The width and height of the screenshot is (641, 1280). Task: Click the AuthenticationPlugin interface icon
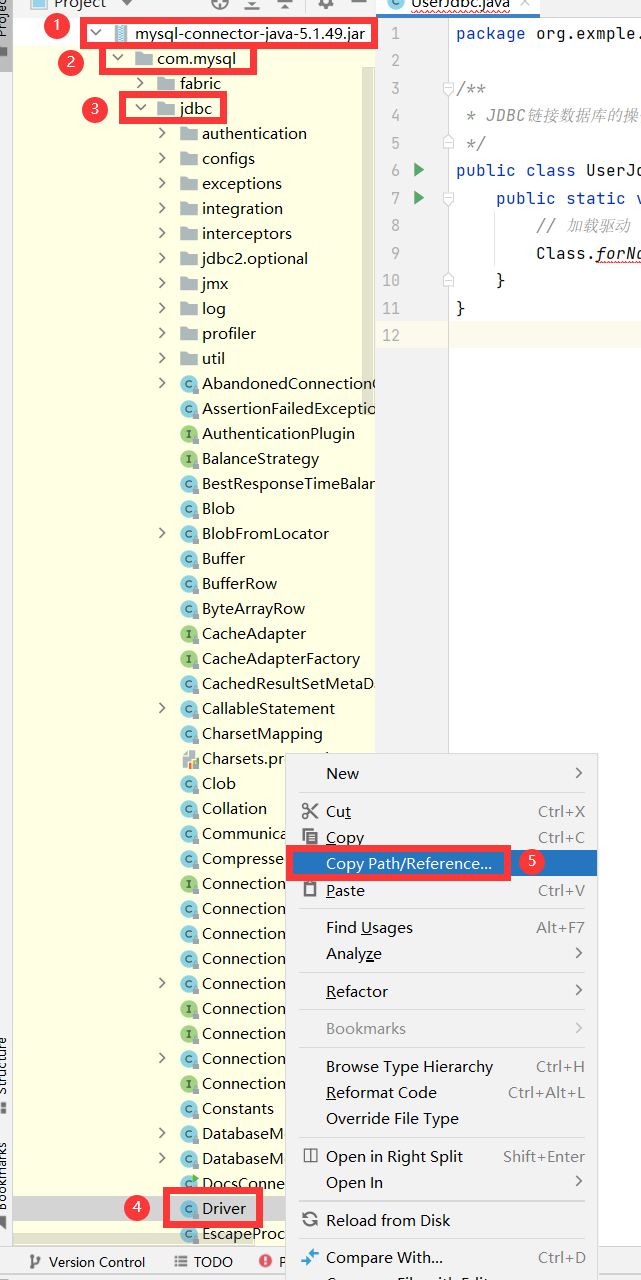[x=188, y=434]
